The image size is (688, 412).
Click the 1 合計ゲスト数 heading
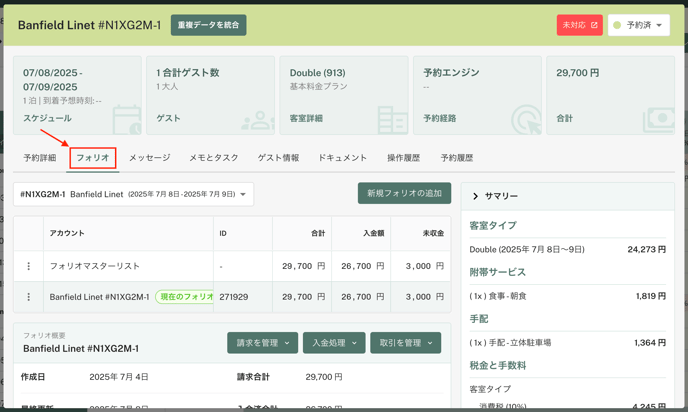[x=188, y=73]
